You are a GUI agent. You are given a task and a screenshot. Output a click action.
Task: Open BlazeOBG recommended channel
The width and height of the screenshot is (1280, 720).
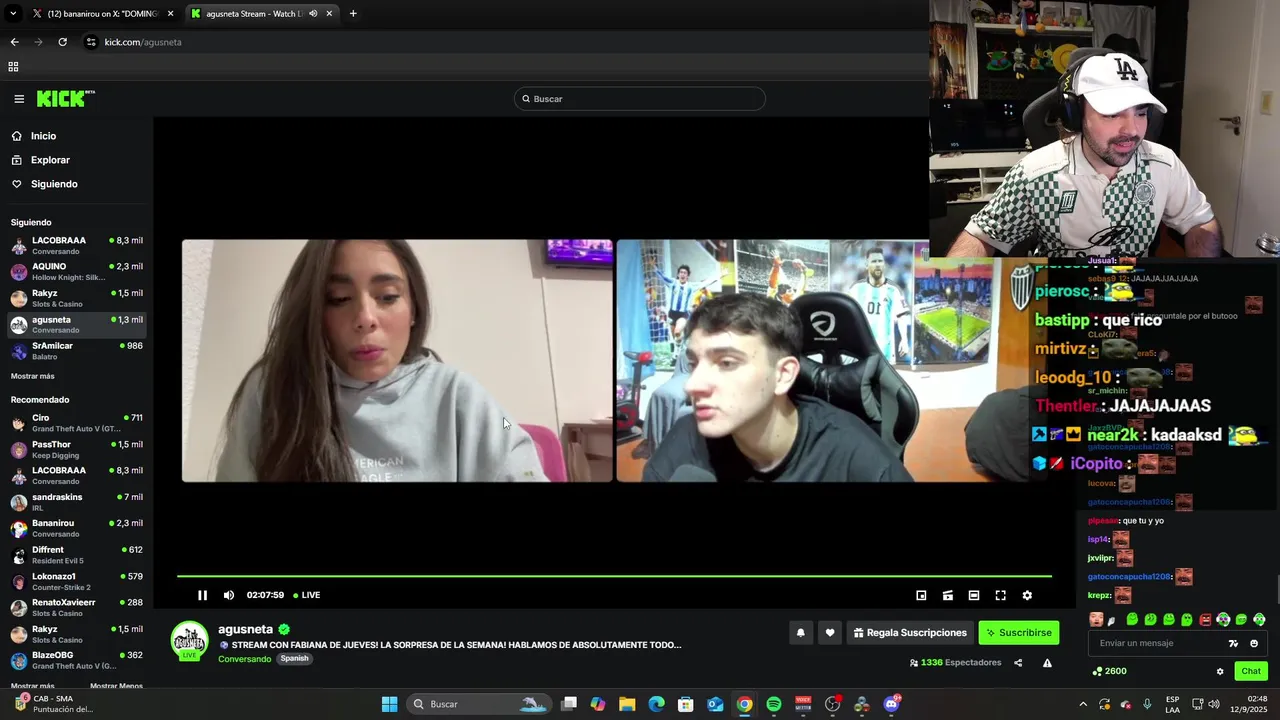(77, 660)
